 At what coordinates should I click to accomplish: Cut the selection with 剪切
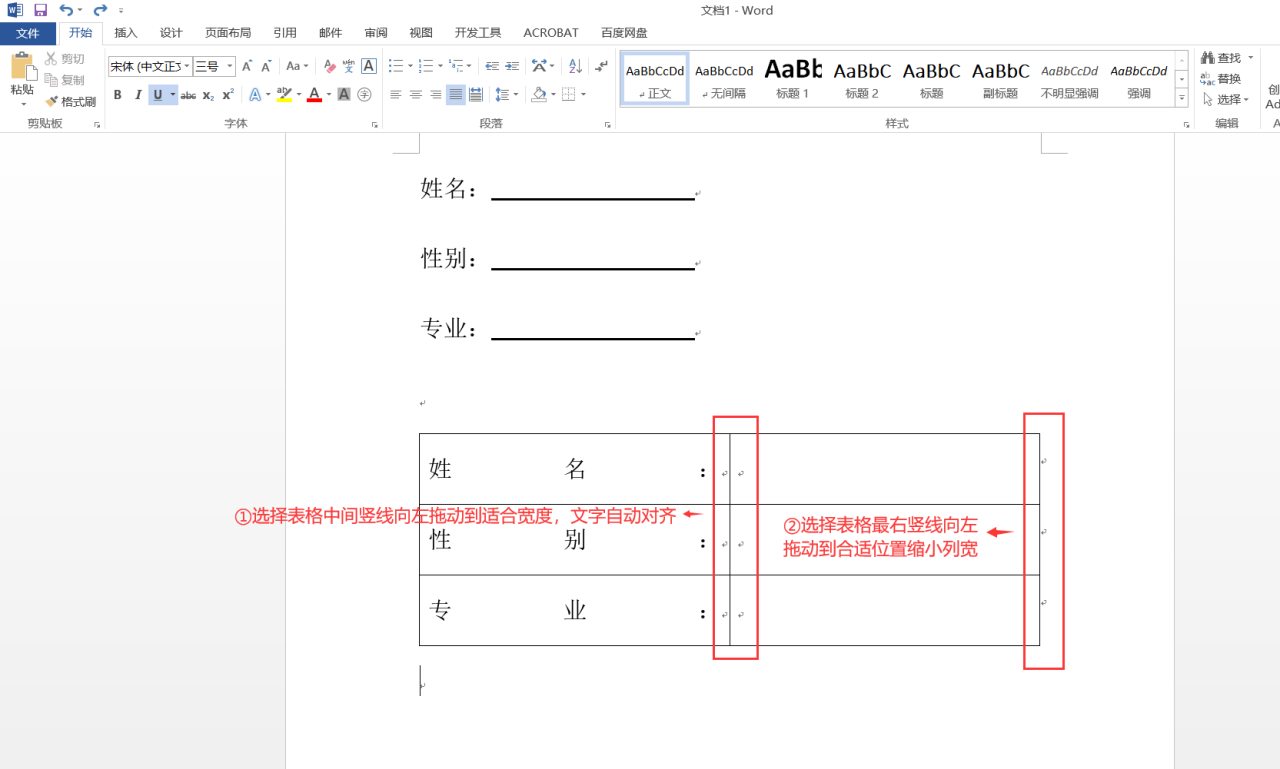(x=65, y=59)
